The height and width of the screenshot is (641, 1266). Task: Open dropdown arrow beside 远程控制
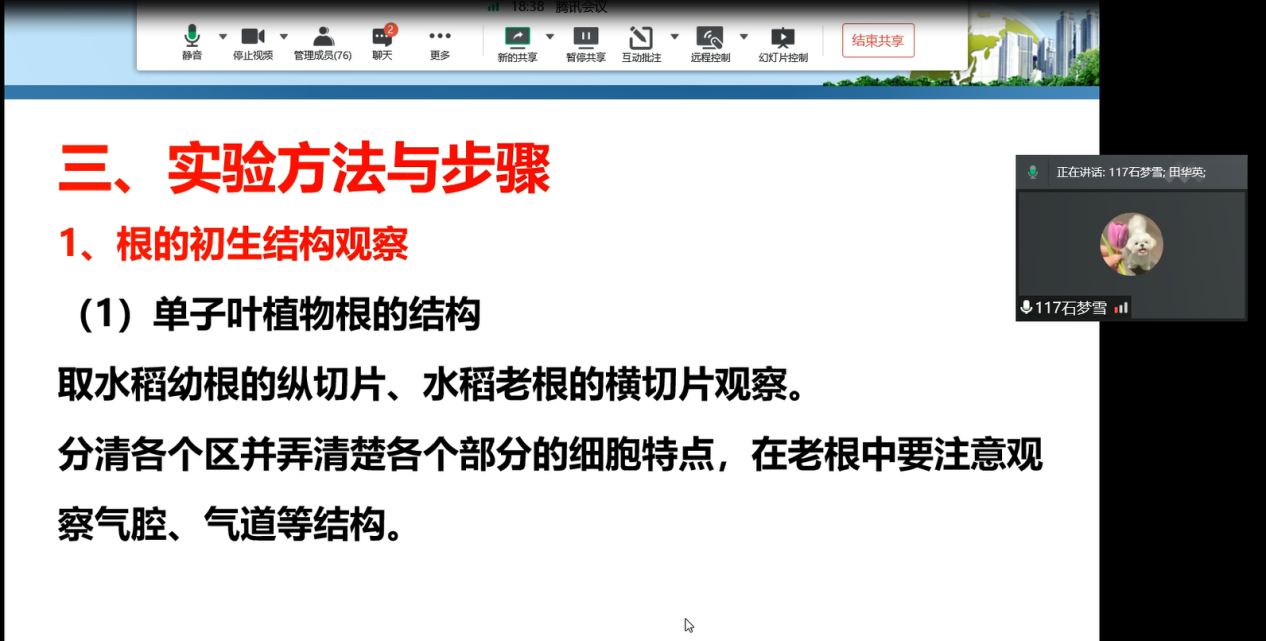click(744, 37)
